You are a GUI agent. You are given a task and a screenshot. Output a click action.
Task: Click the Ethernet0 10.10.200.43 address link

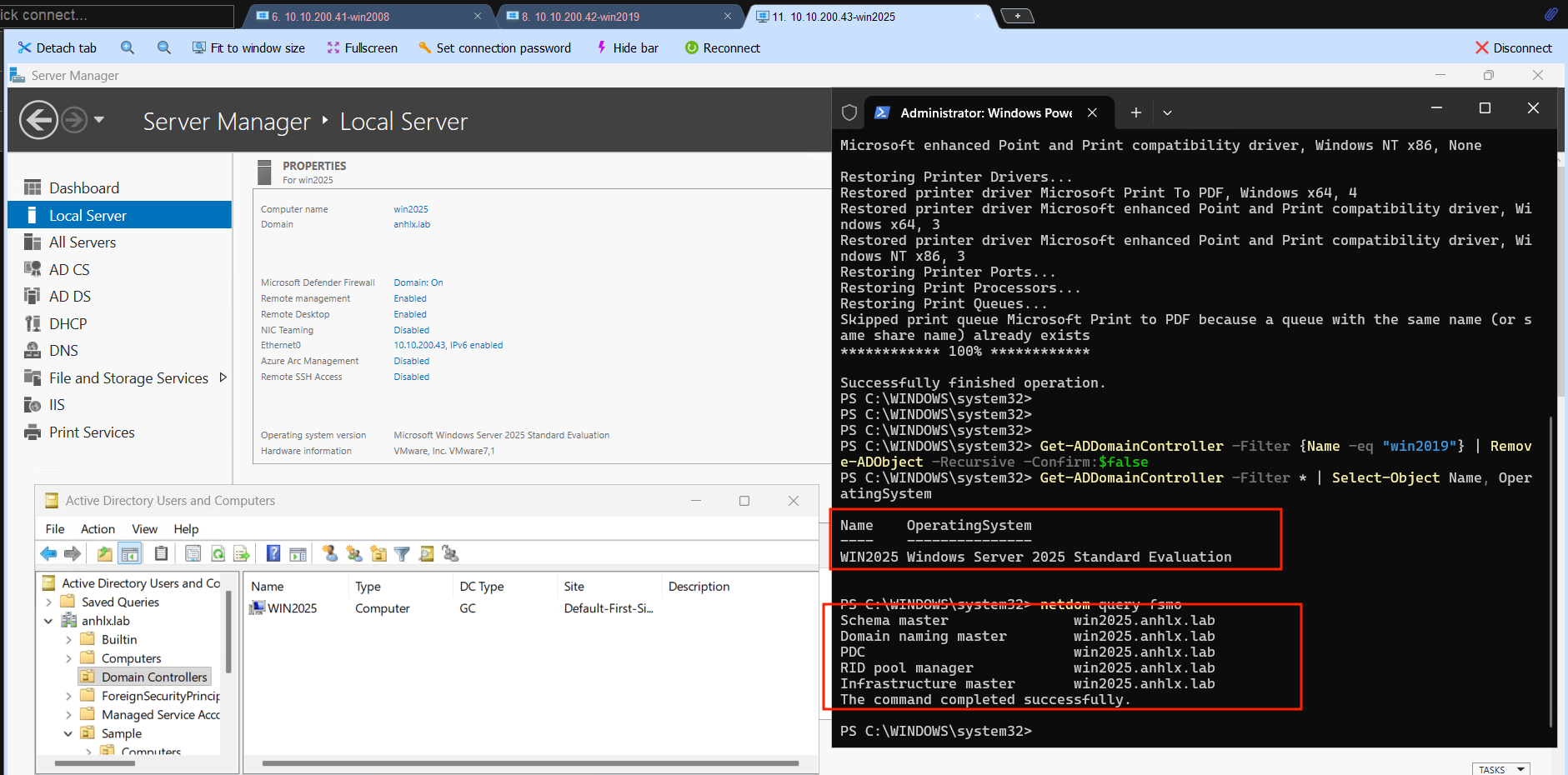point(448,345)
